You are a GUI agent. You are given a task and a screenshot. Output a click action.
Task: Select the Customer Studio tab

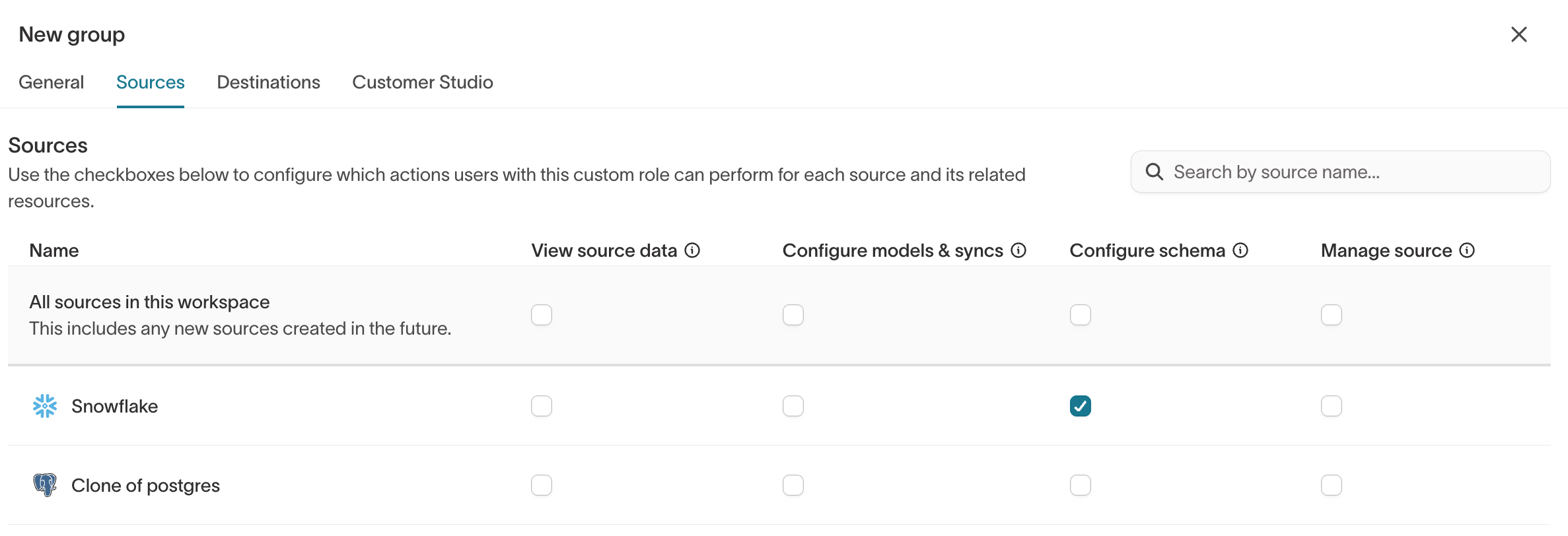click(x=423, y=82)
